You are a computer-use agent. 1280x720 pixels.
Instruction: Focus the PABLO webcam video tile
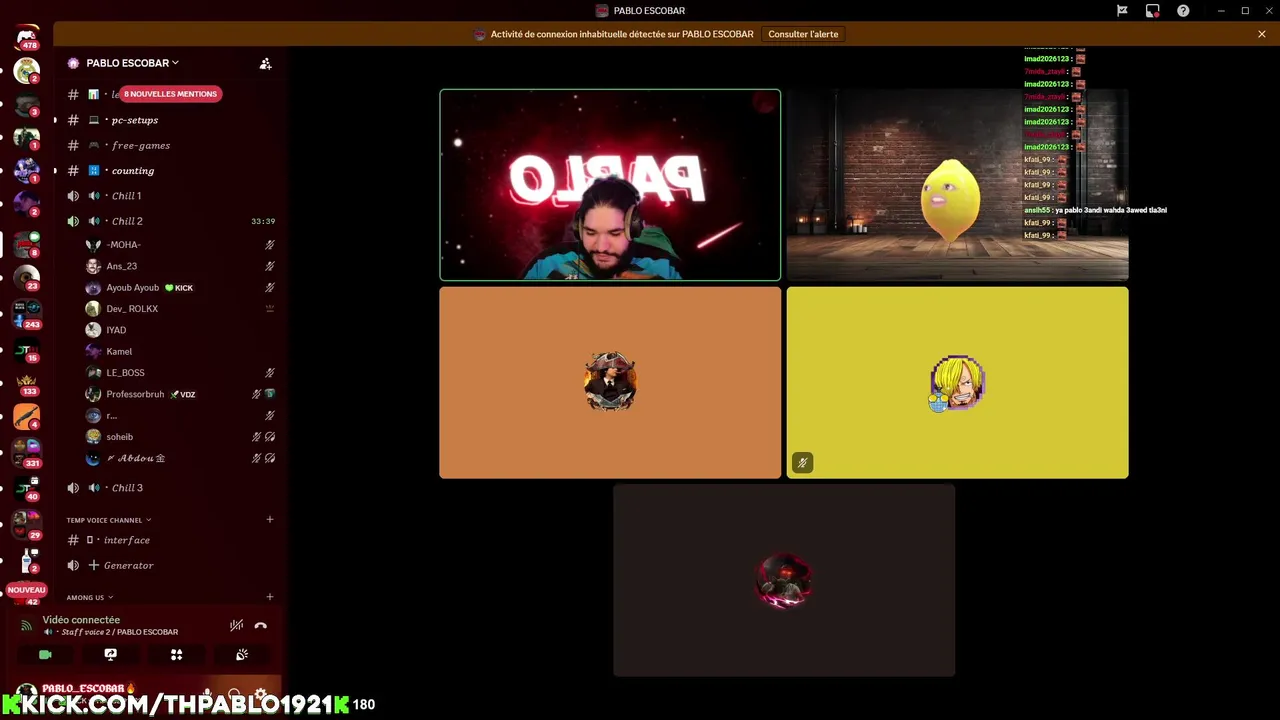pos(610,185)
